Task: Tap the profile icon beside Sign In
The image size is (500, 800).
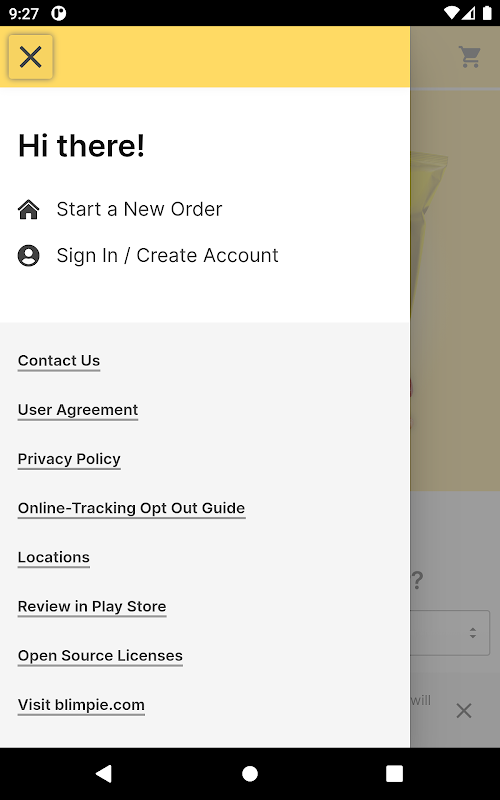Action: [29, 256]
